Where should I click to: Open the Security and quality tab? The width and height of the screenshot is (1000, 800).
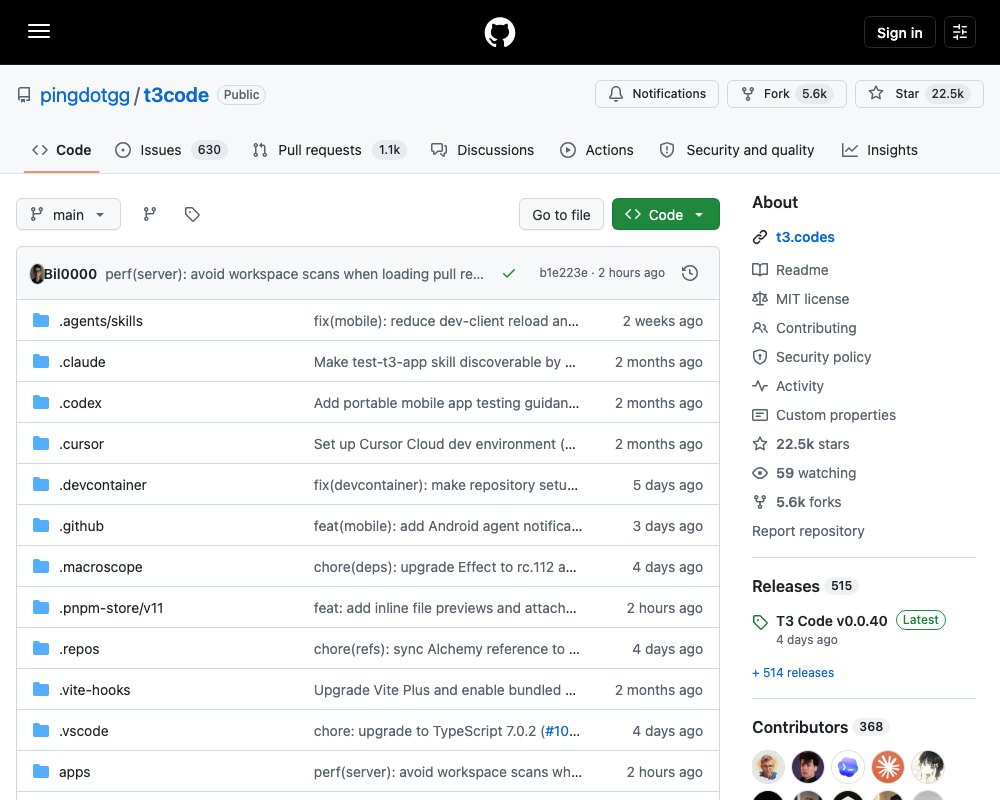click(x=737, y=150)
